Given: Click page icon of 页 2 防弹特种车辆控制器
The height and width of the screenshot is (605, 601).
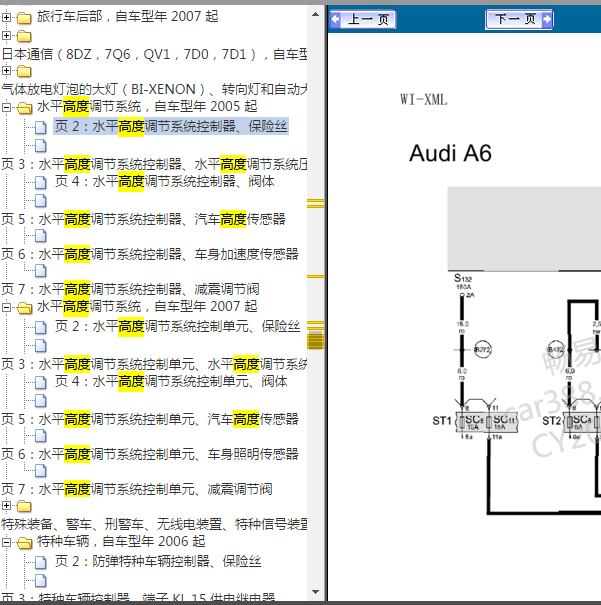Looking at the screenshot, I should click(41, 562).
